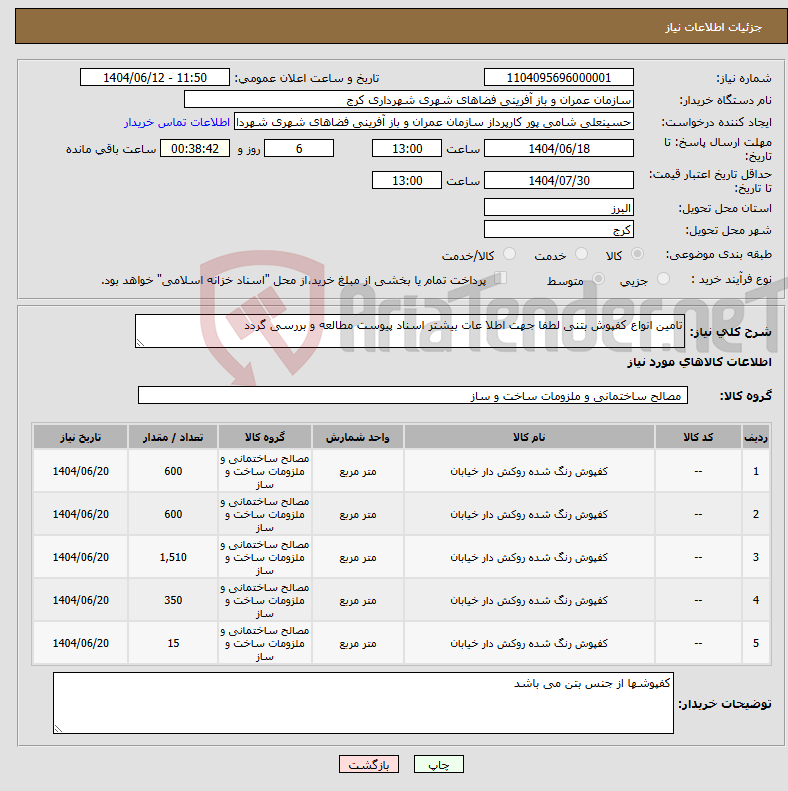The width and height of the screenshot is (788, 791).
Task: Click the response deadline time 13:00 field
Action: [407, 148]
